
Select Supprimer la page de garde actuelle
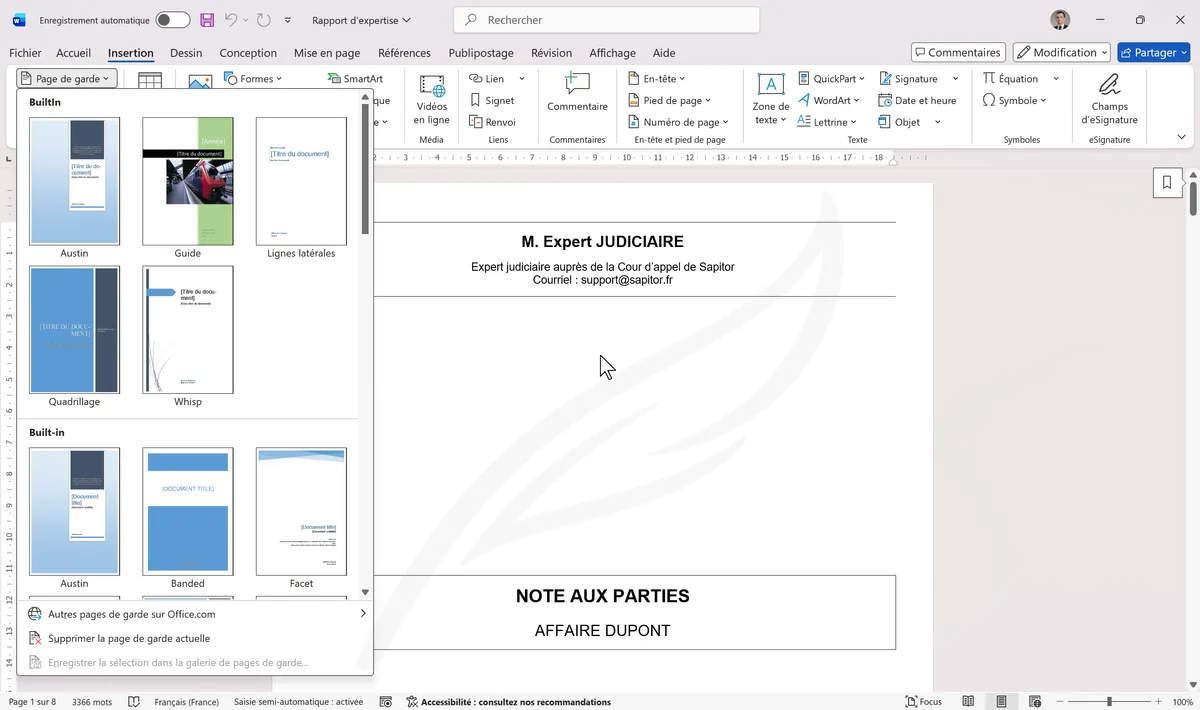pos(129,638)
